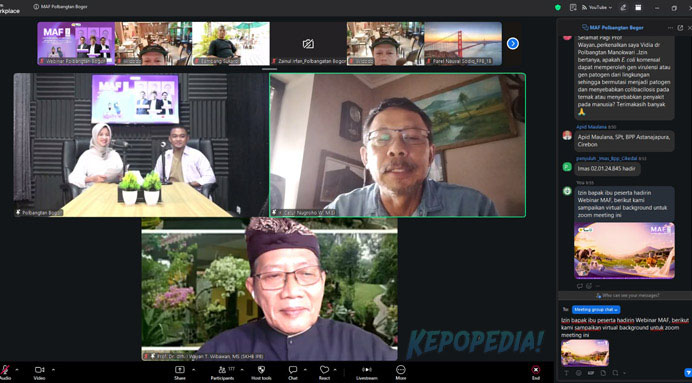
Task: Open the Livestream control
Action: click(367, 372)
